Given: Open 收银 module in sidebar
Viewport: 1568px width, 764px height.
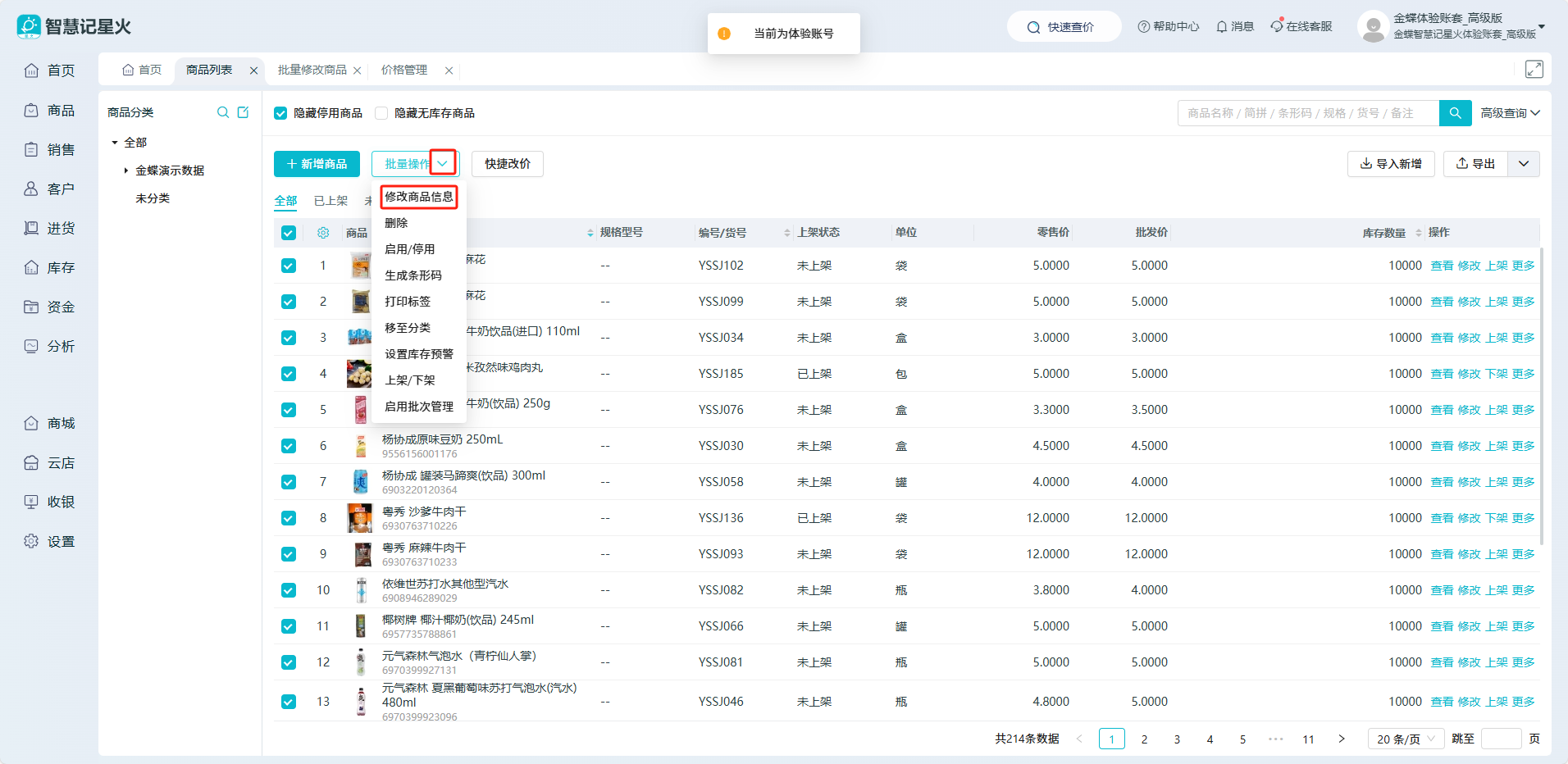Looking at the screenshot, I should (x=49, y=502).
